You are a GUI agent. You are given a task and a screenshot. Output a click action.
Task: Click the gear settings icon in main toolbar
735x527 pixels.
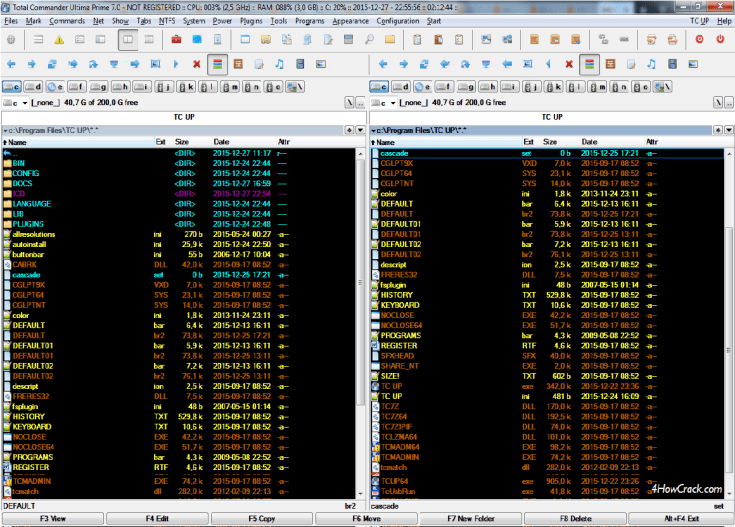point(11,40)
